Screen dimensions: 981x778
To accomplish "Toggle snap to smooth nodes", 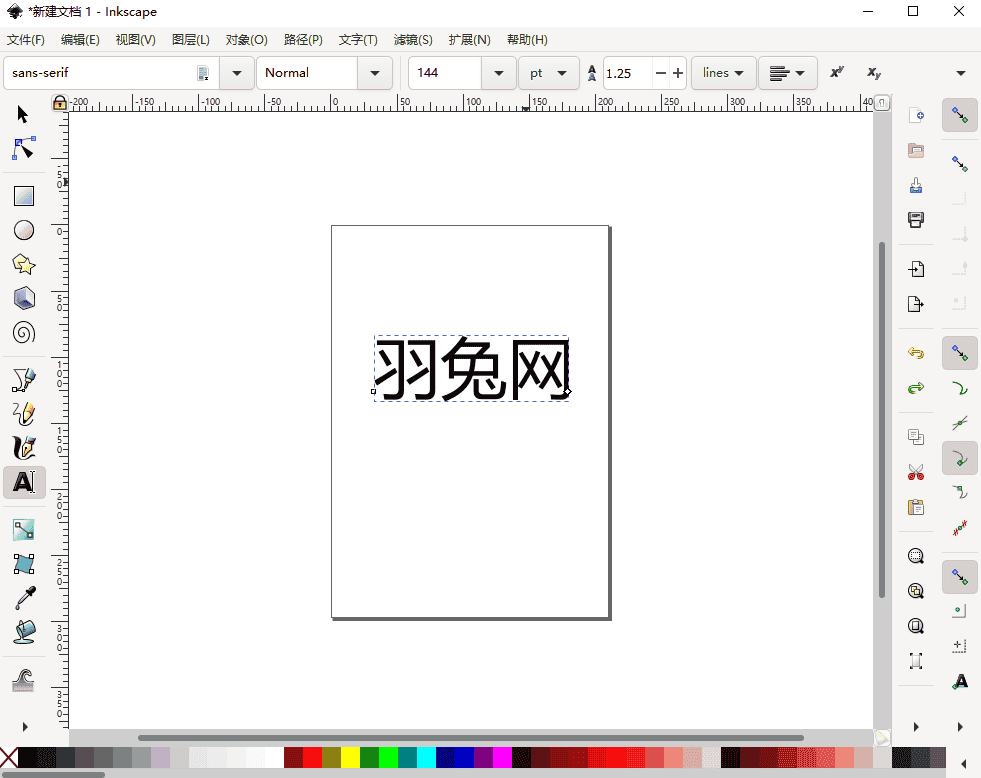I will [x=960, y=493].
